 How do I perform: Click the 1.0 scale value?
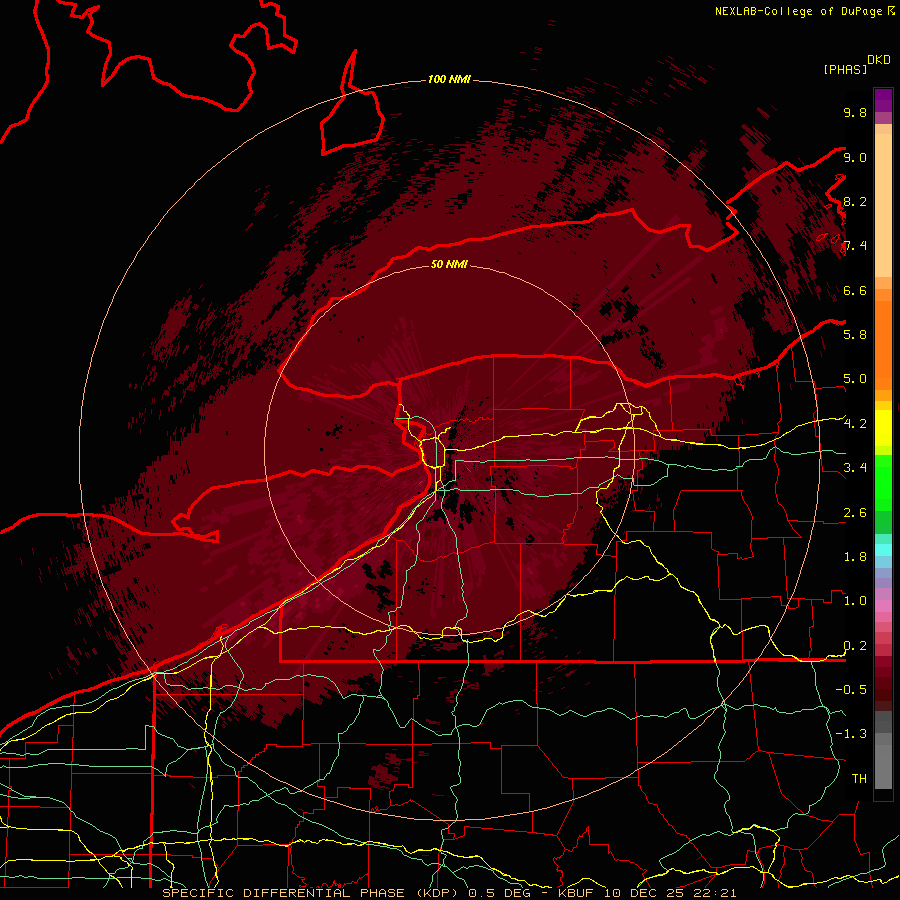click(x=855, y=600)
